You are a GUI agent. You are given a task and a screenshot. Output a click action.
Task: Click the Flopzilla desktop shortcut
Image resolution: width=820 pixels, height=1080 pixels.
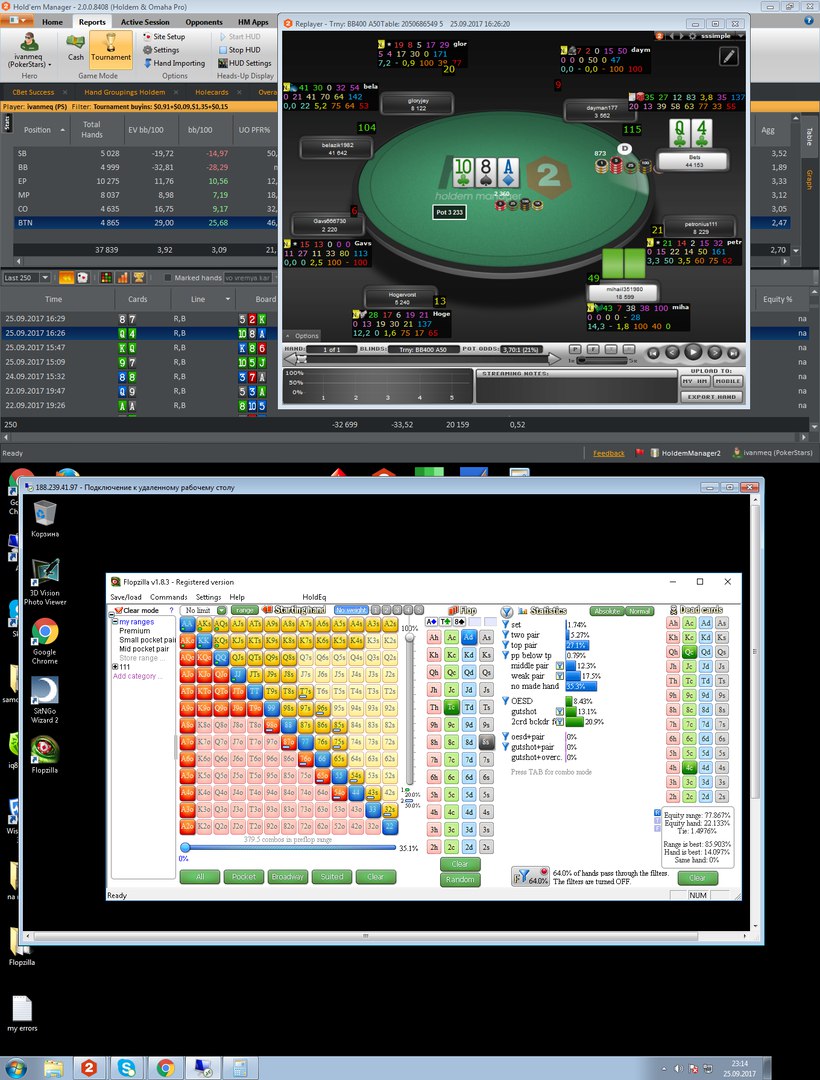[x=45, y=755]
